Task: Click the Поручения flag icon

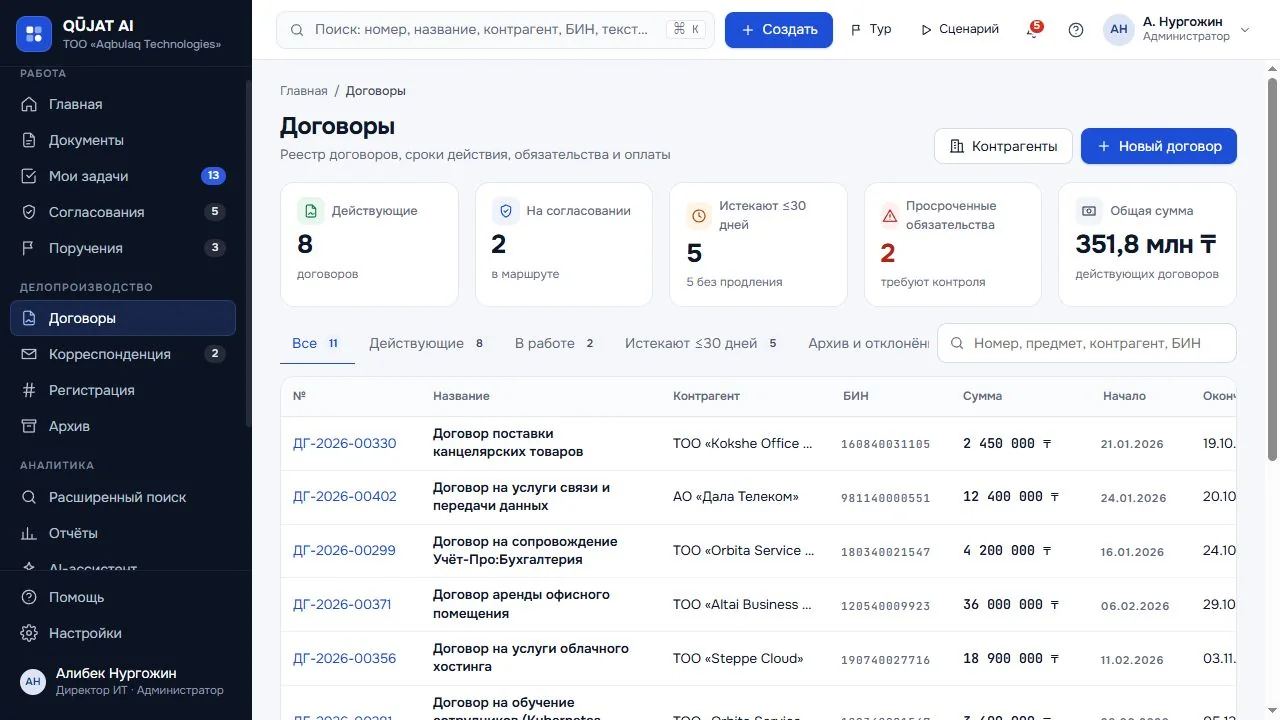Action: point(29,248)
